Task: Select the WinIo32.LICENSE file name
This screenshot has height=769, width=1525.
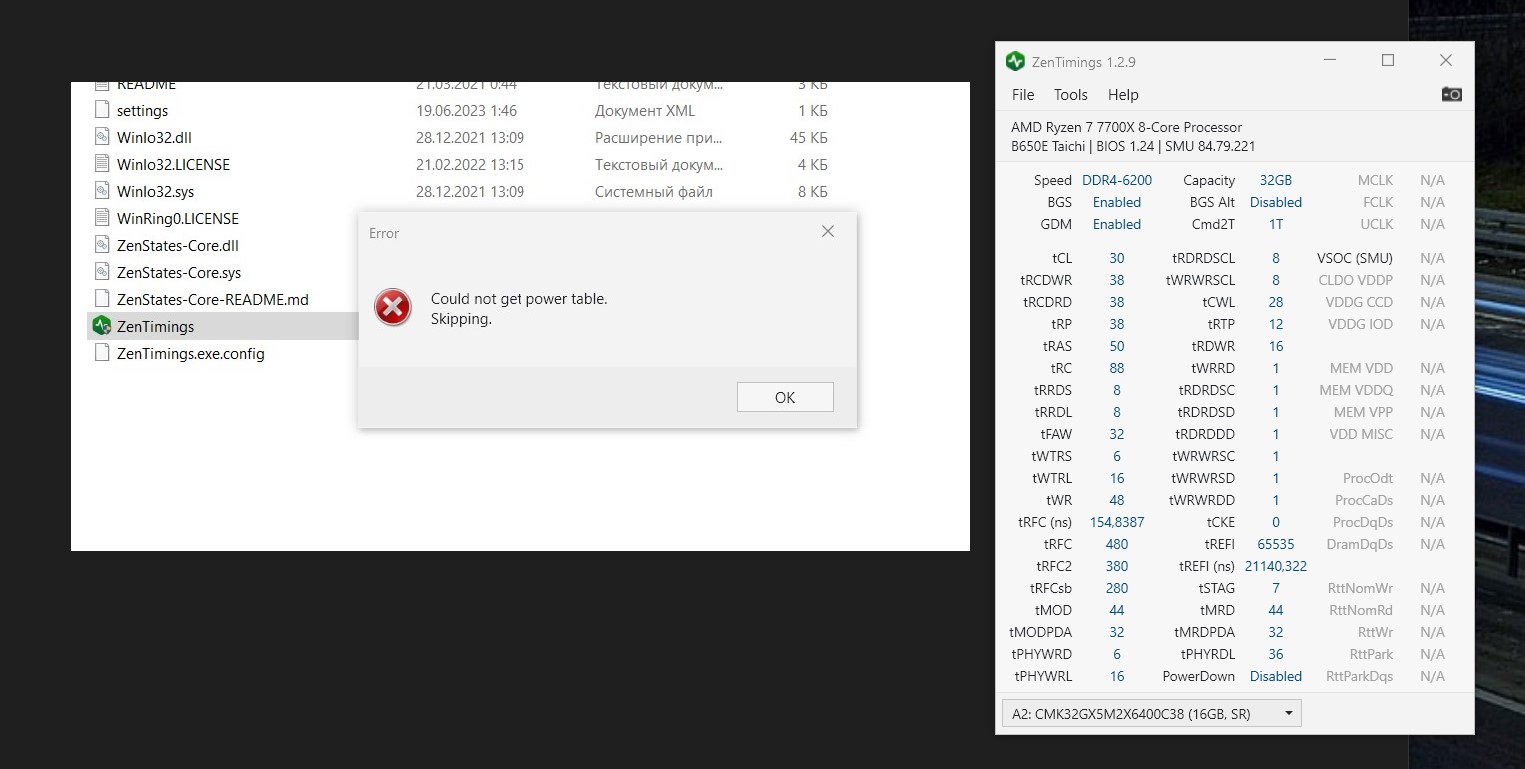Action: (173, 165)
